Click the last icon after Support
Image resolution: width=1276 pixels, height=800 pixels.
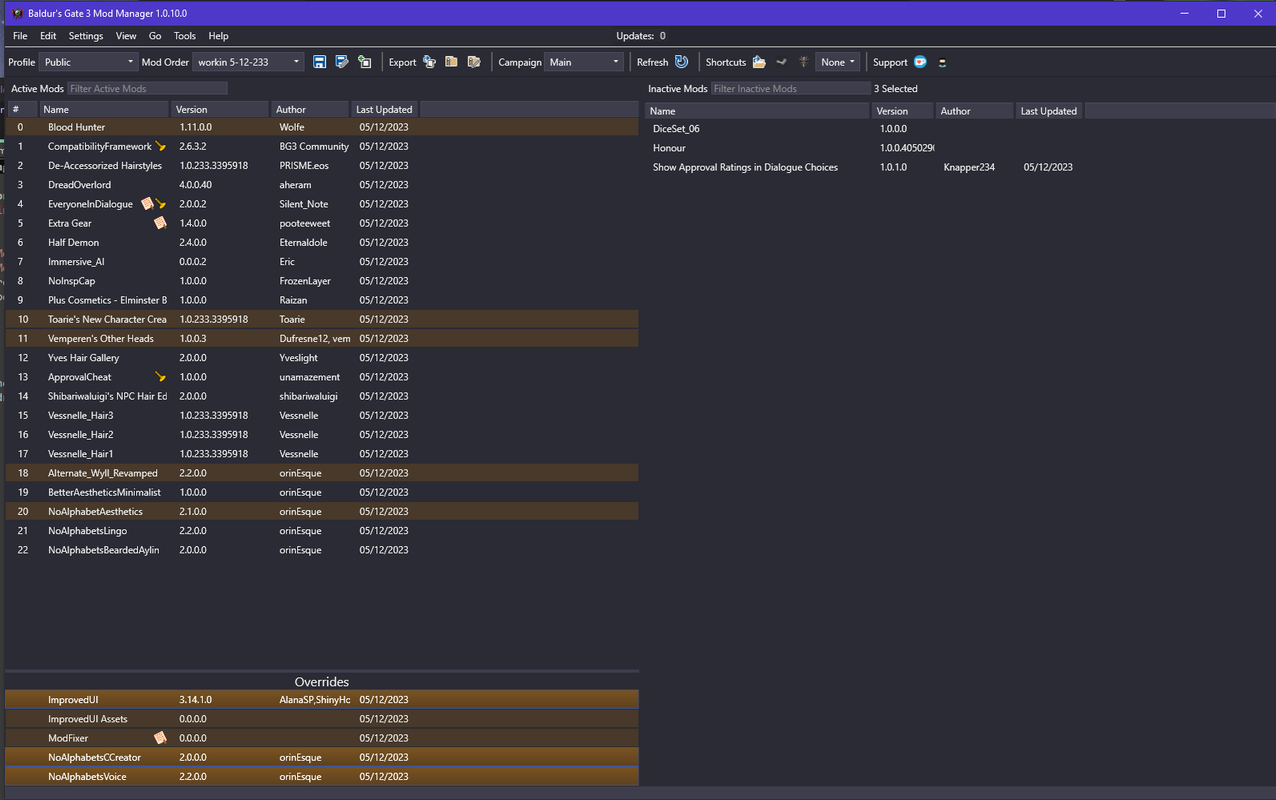pos(942,62)
